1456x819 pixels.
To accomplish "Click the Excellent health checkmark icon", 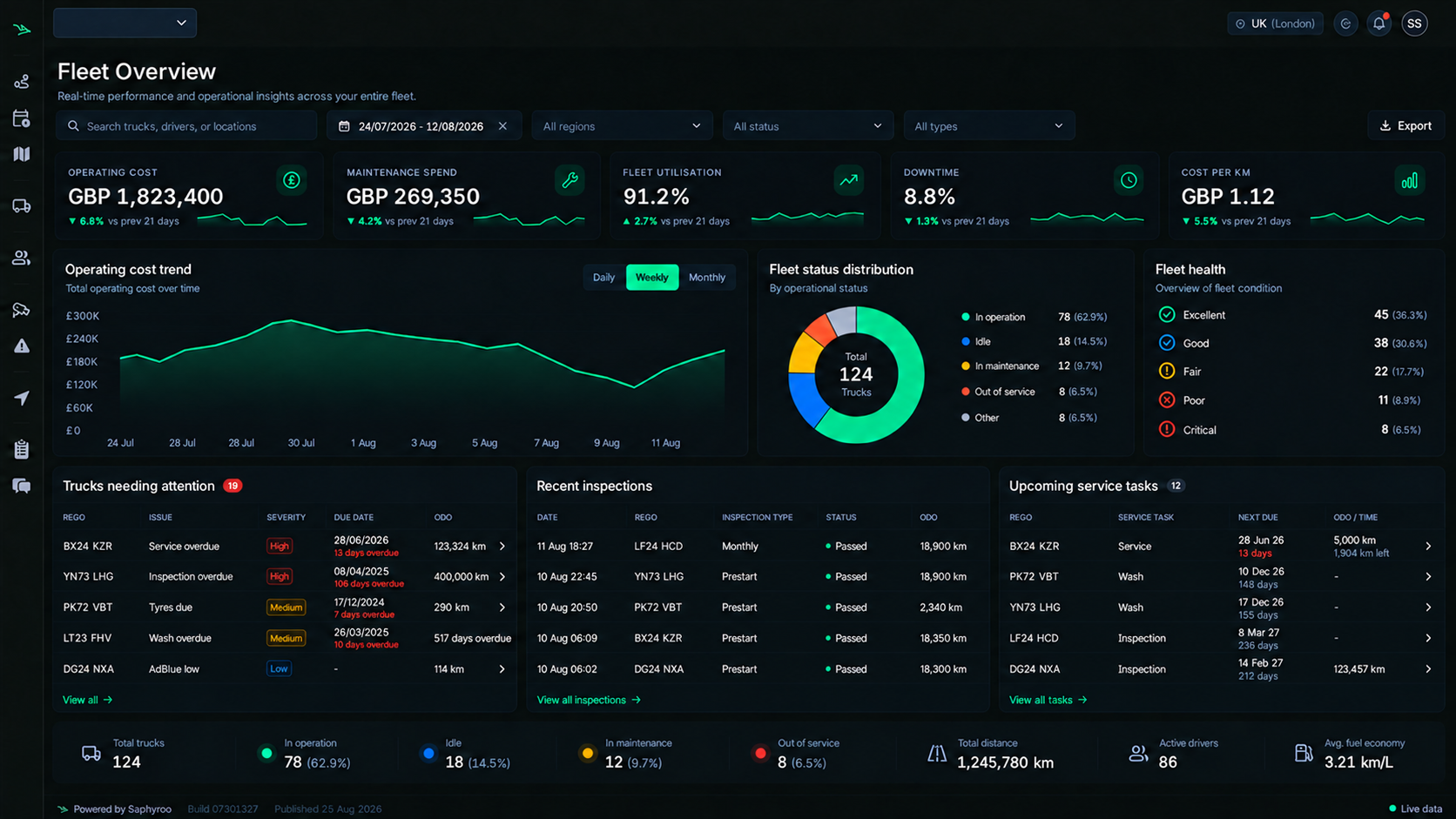I will [1167, 315].
